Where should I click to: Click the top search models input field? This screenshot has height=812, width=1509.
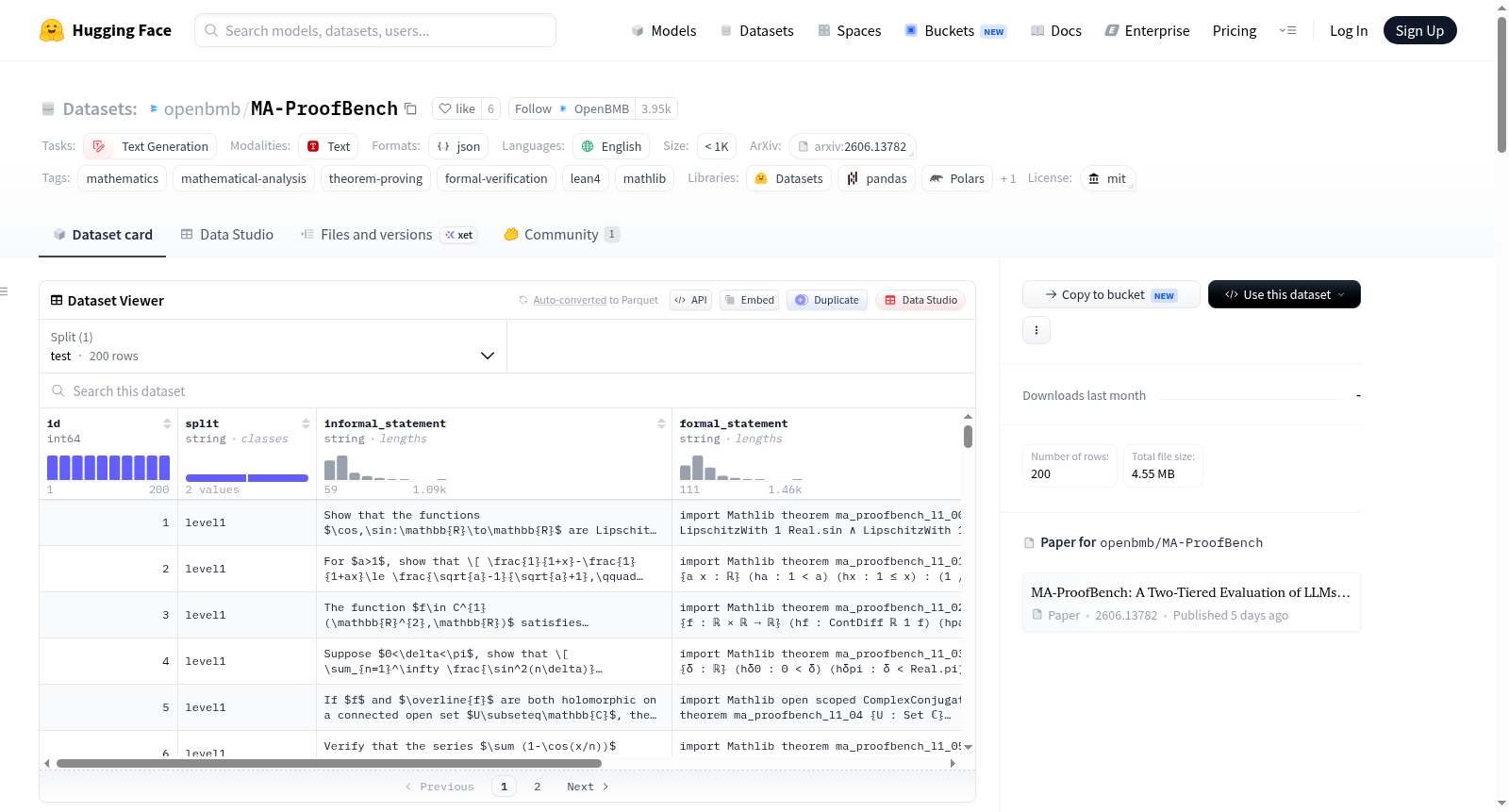[x=375, y=30]
